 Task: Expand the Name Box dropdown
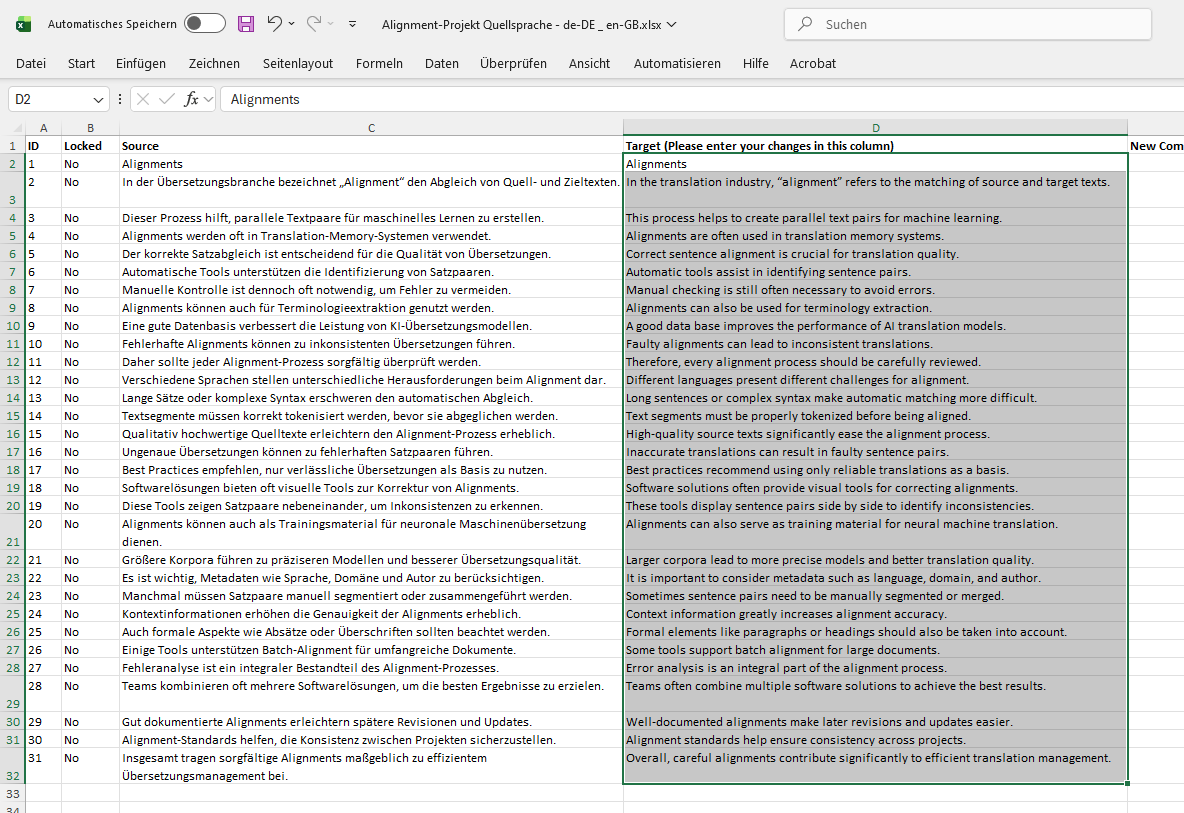[x=99, y=100]
